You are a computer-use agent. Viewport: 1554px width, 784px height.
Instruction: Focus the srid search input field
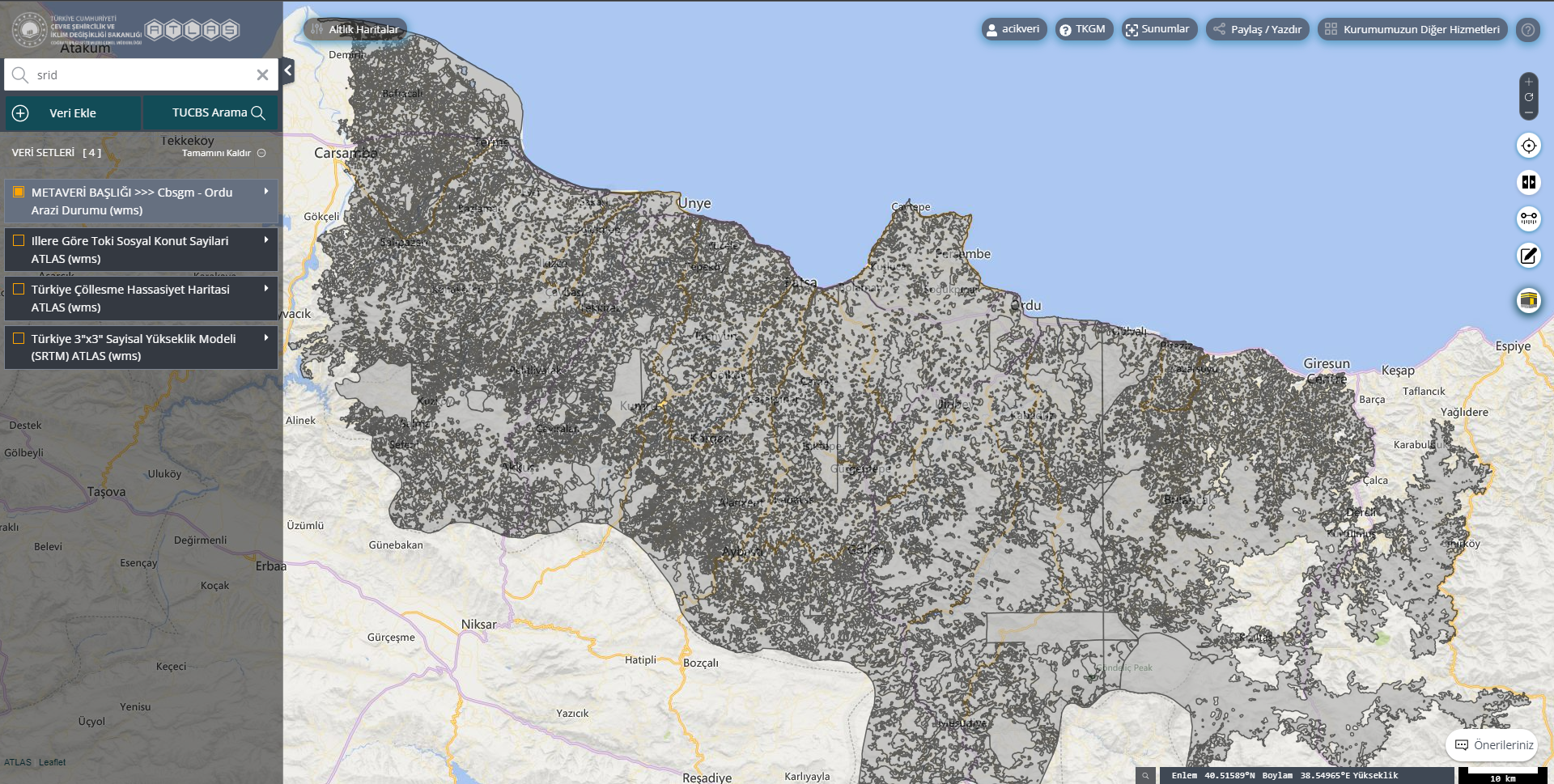tap(142, 75)
